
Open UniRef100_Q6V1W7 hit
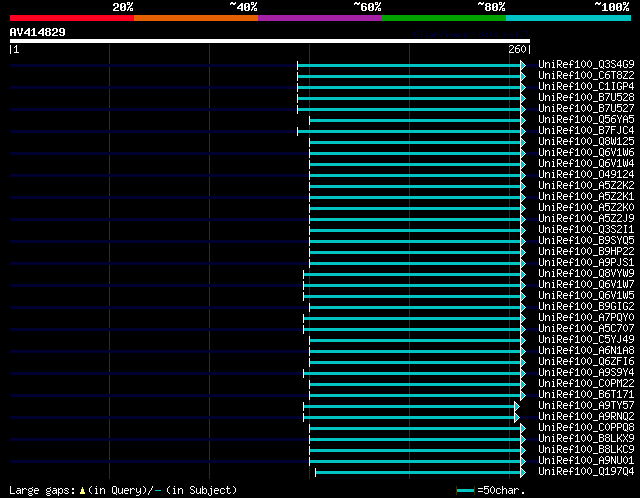[x=586, y=285]
